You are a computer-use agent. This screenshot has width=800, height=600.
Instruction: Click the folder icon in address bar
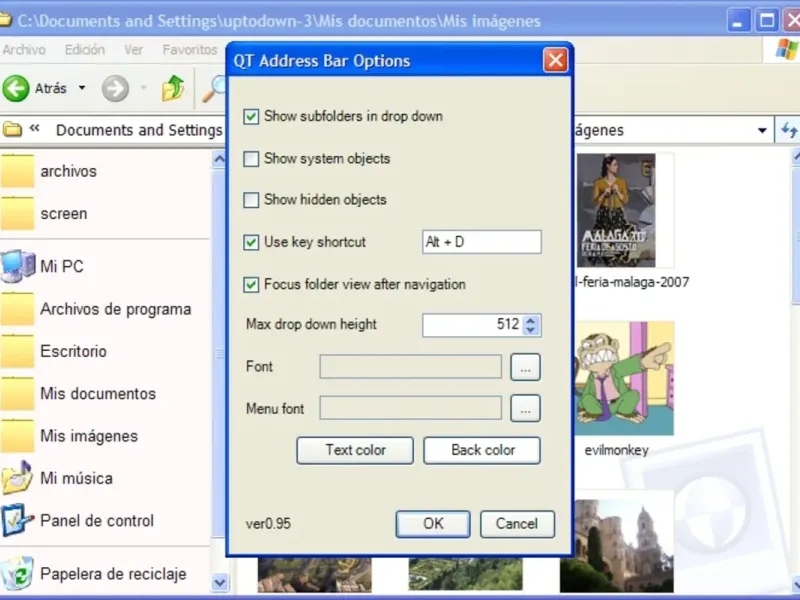click(12, 130)
